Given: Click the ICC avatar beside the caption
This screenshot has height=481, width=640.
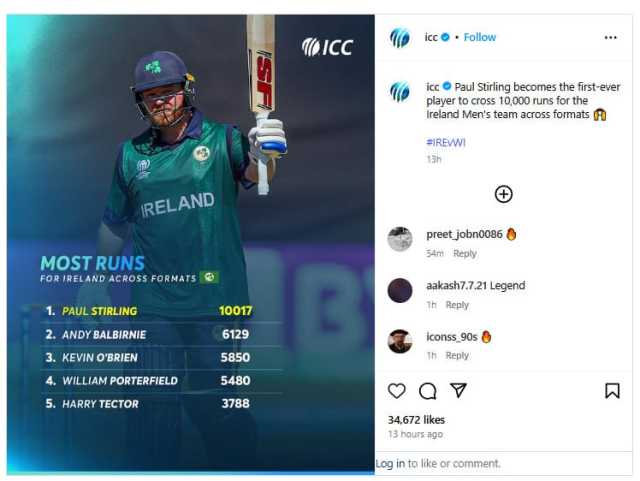Looking at the screenshot, I should pyautogui.click(x=400, y=91).
